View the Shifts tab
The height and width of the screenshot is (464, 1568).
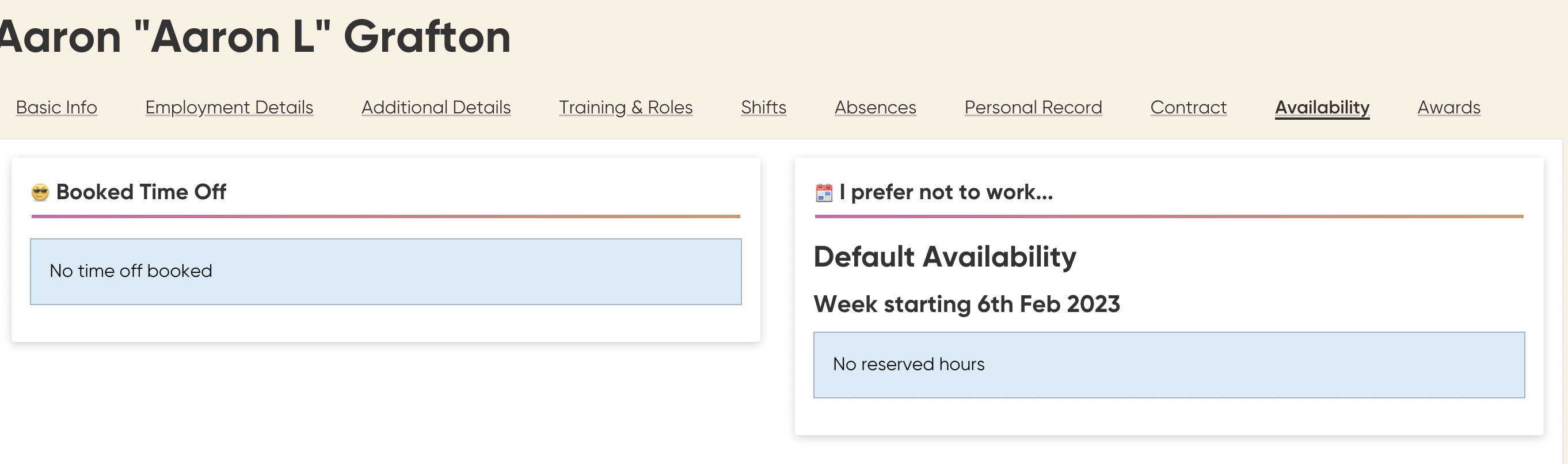[763, 107]
